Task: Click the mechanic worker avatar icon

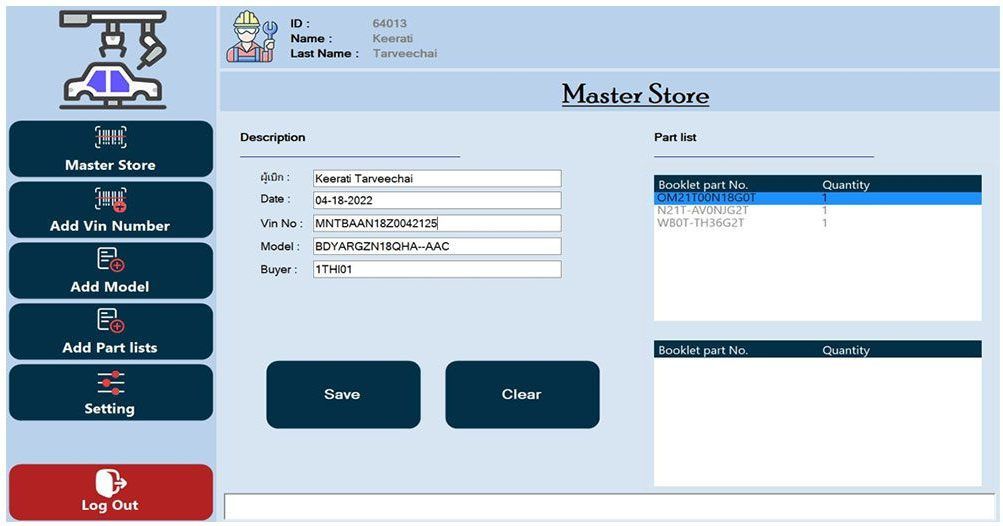Action: tap(252, 37)
